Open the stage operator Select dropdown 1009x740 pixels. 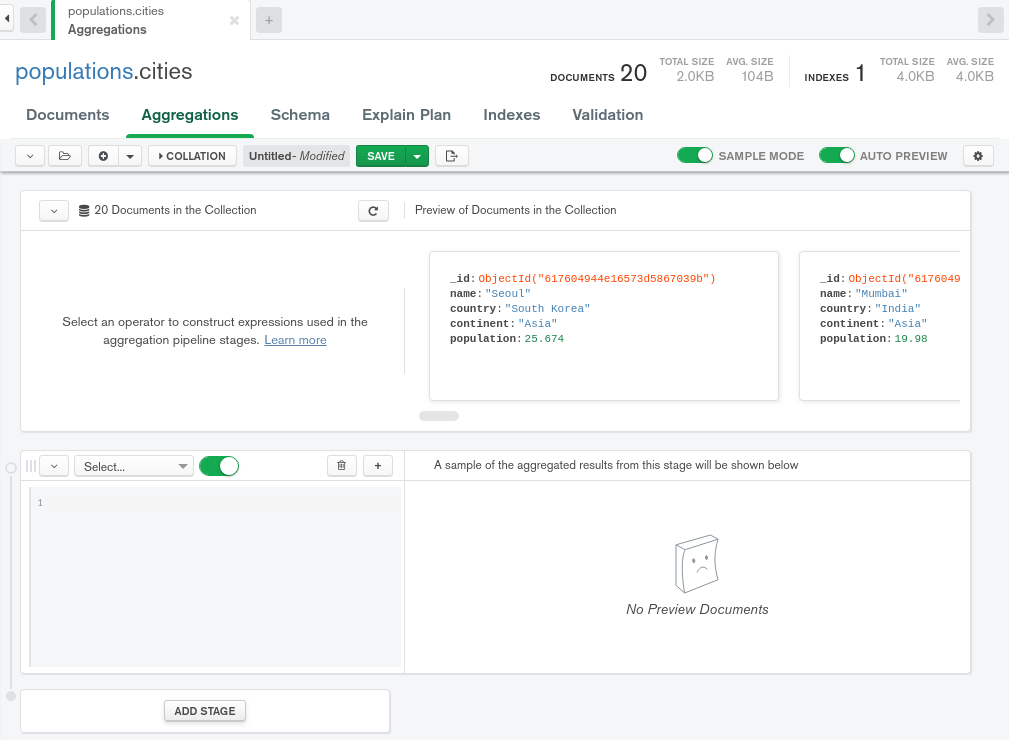[133, 465]
